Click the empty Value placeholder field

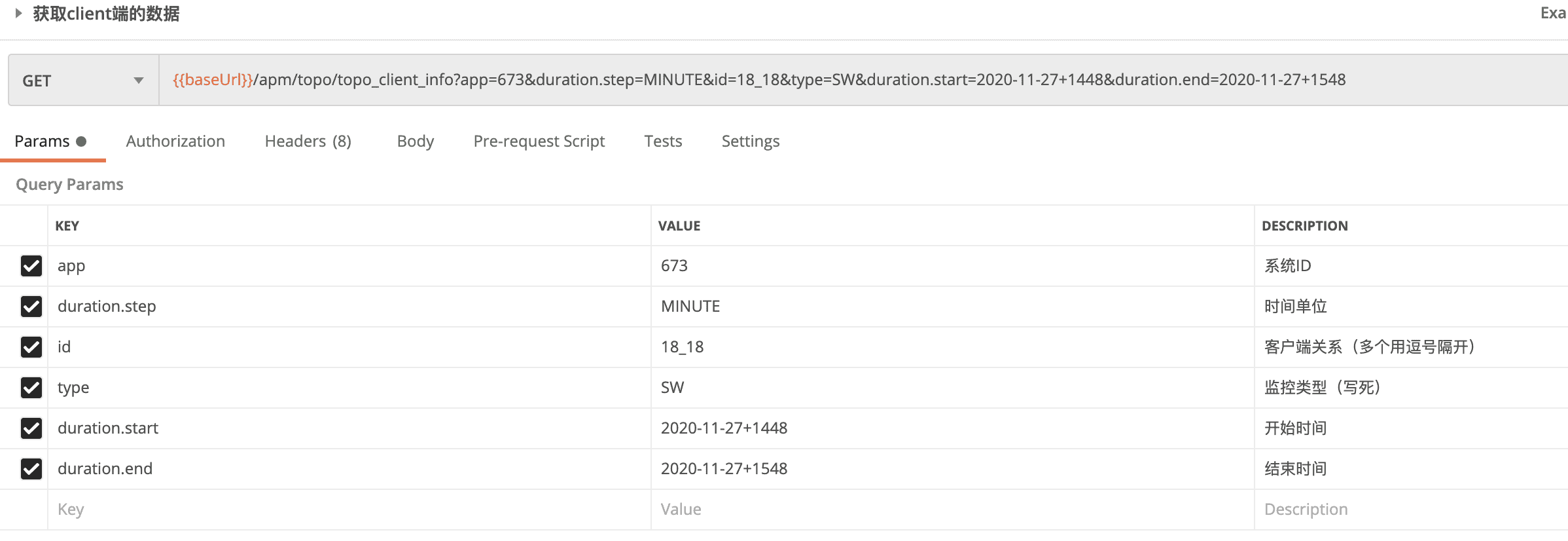[x=949, y=510]
